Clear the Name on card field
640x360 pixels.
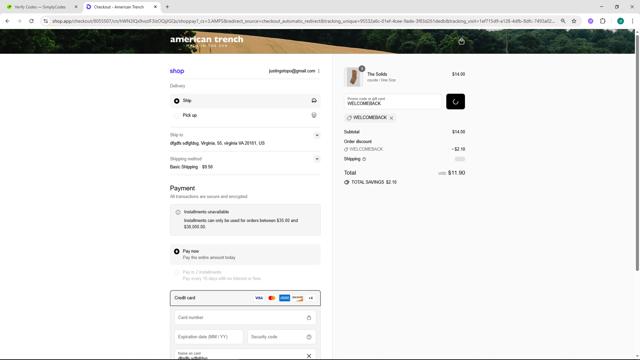(x=309, y=356)
